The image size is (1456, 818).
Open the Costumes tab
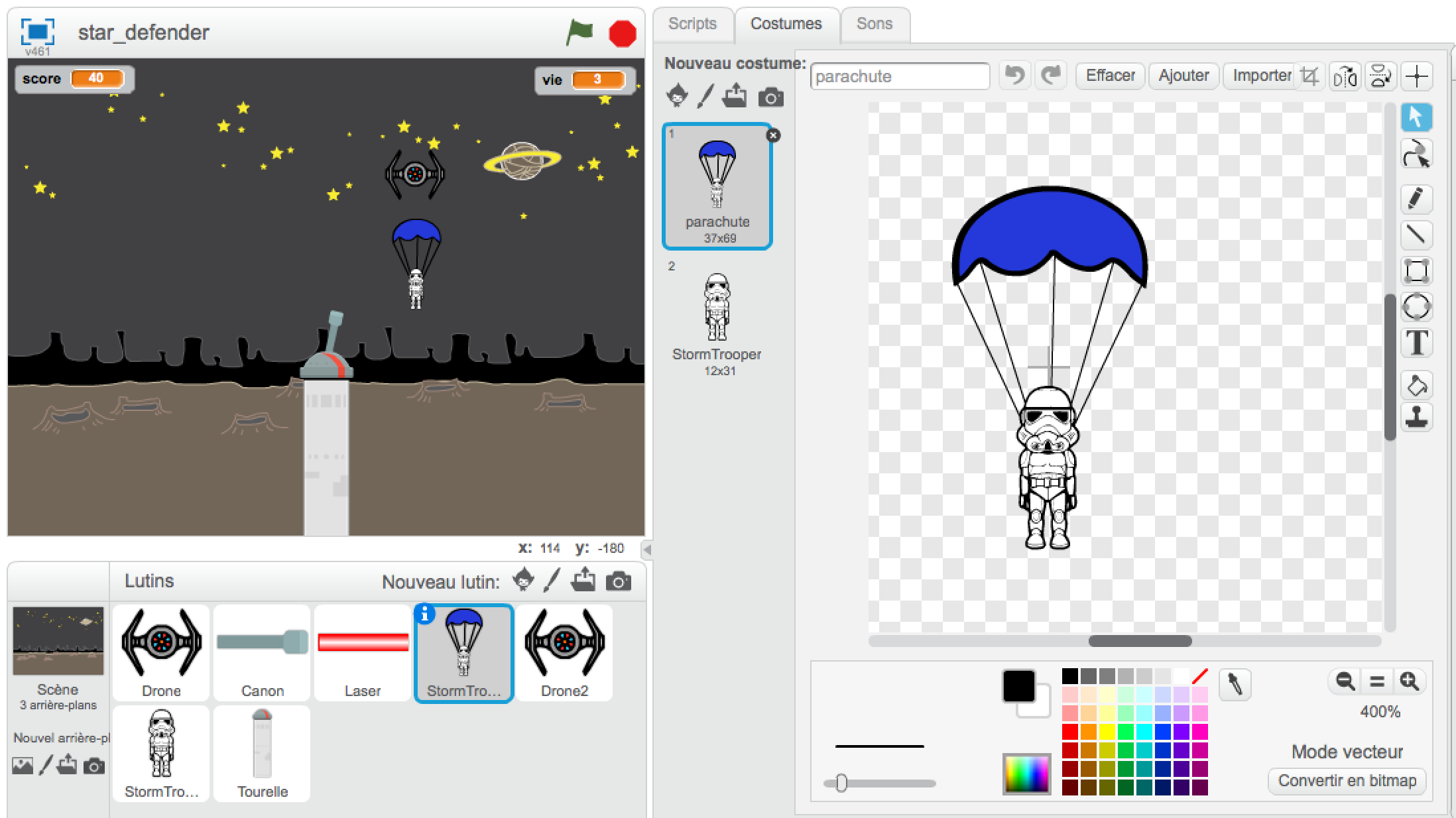coord(786,24)
